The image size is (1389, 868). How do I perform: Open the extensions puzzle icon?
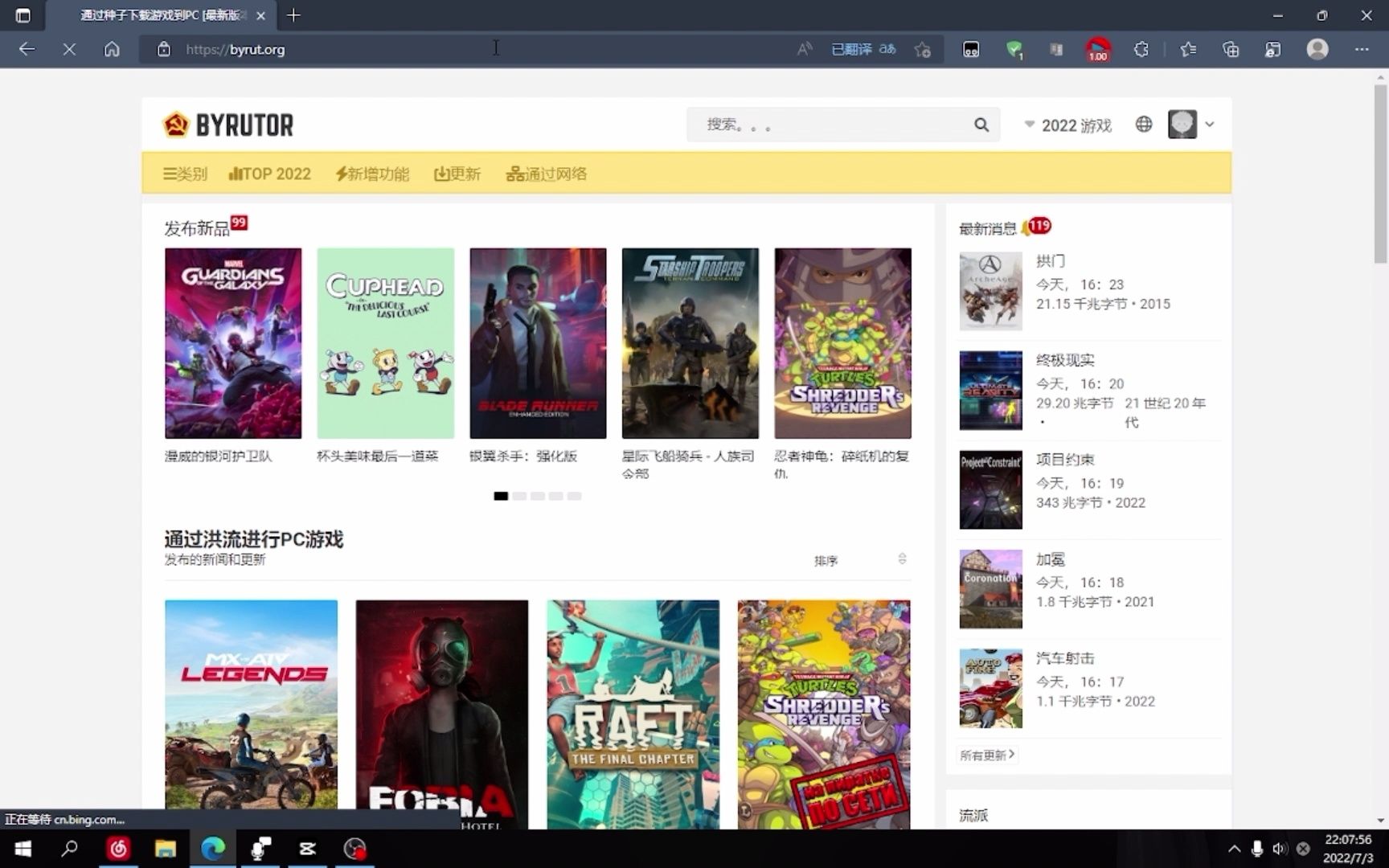point(1141,49)
